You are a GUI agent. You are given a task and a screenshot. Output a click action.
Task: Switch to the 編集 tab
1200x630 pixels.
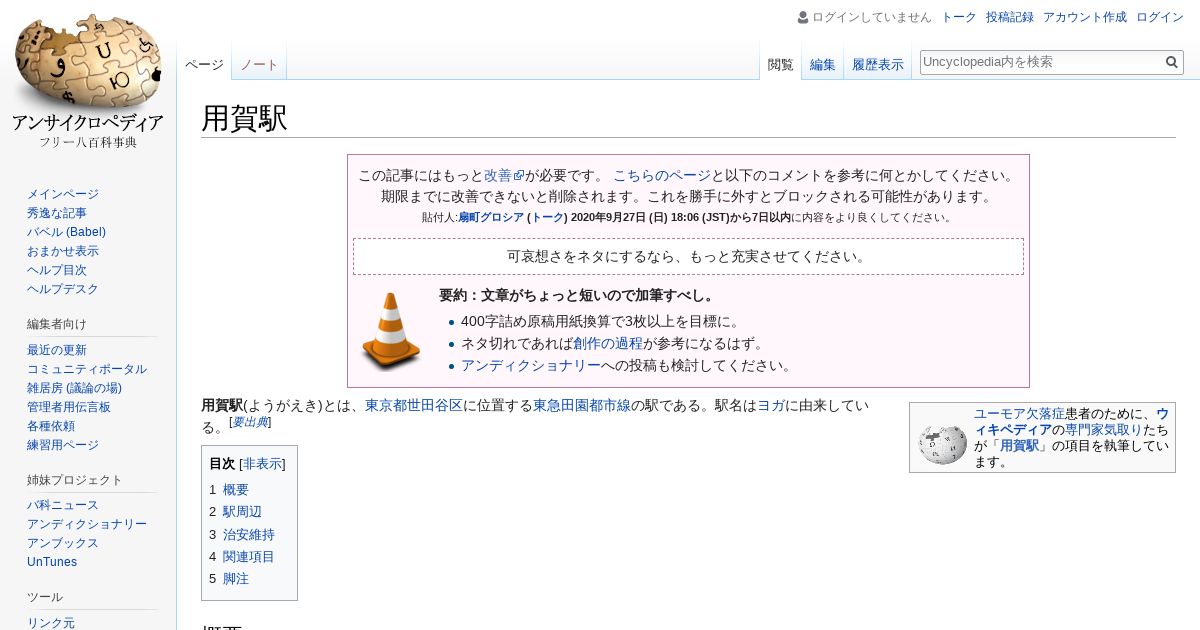823,65
